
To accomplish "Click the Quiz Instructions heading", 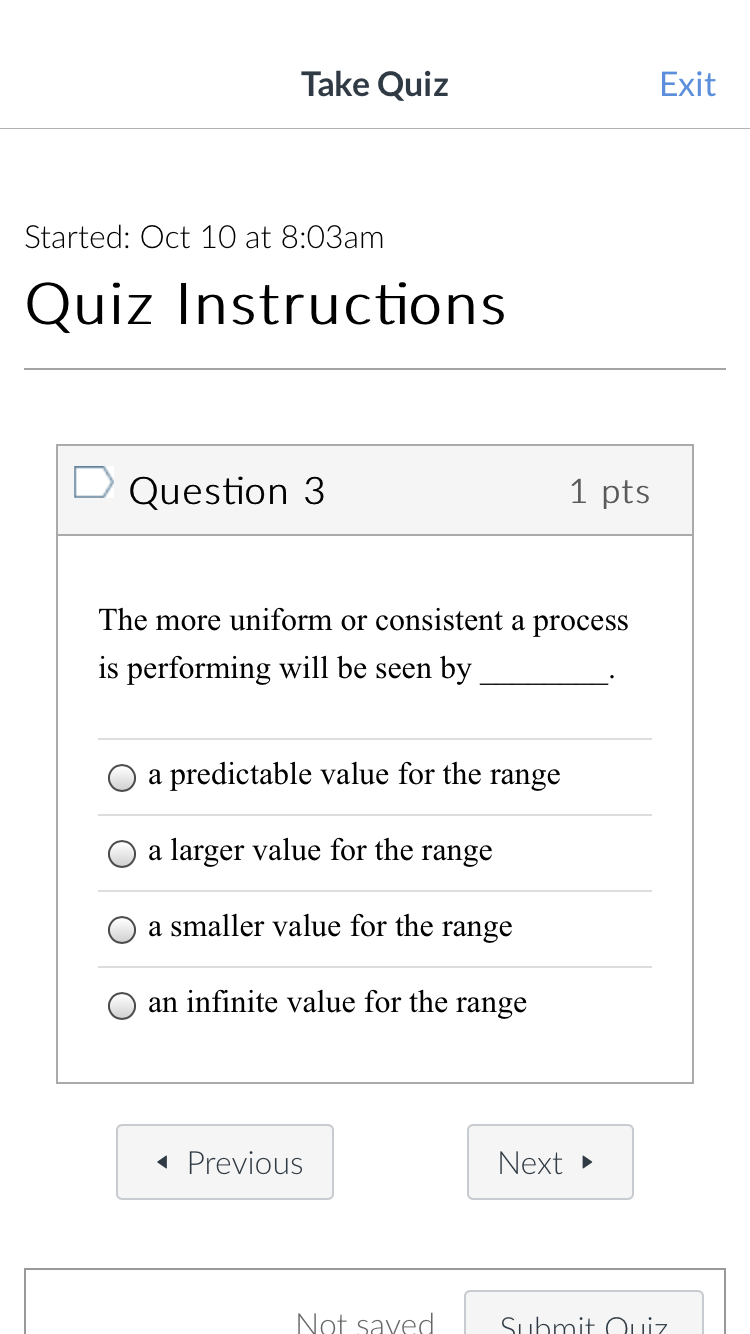I will pyautogui.click(x=265, y=304).
